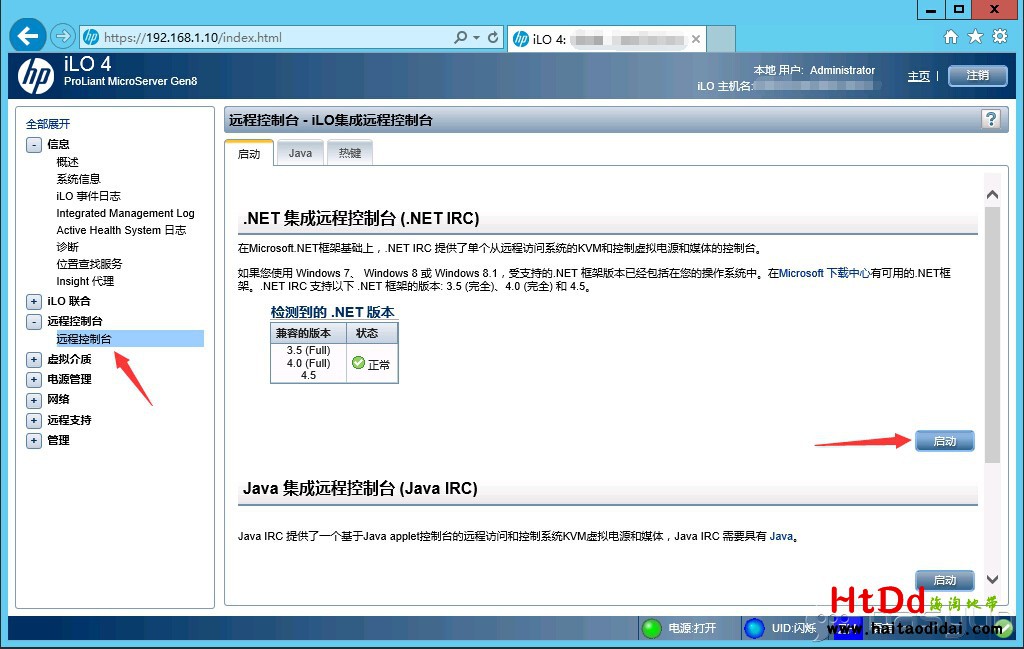Expand the 电源管理 tree section
The height and width of the screenshot is (649, 1024).
point(34,379)
